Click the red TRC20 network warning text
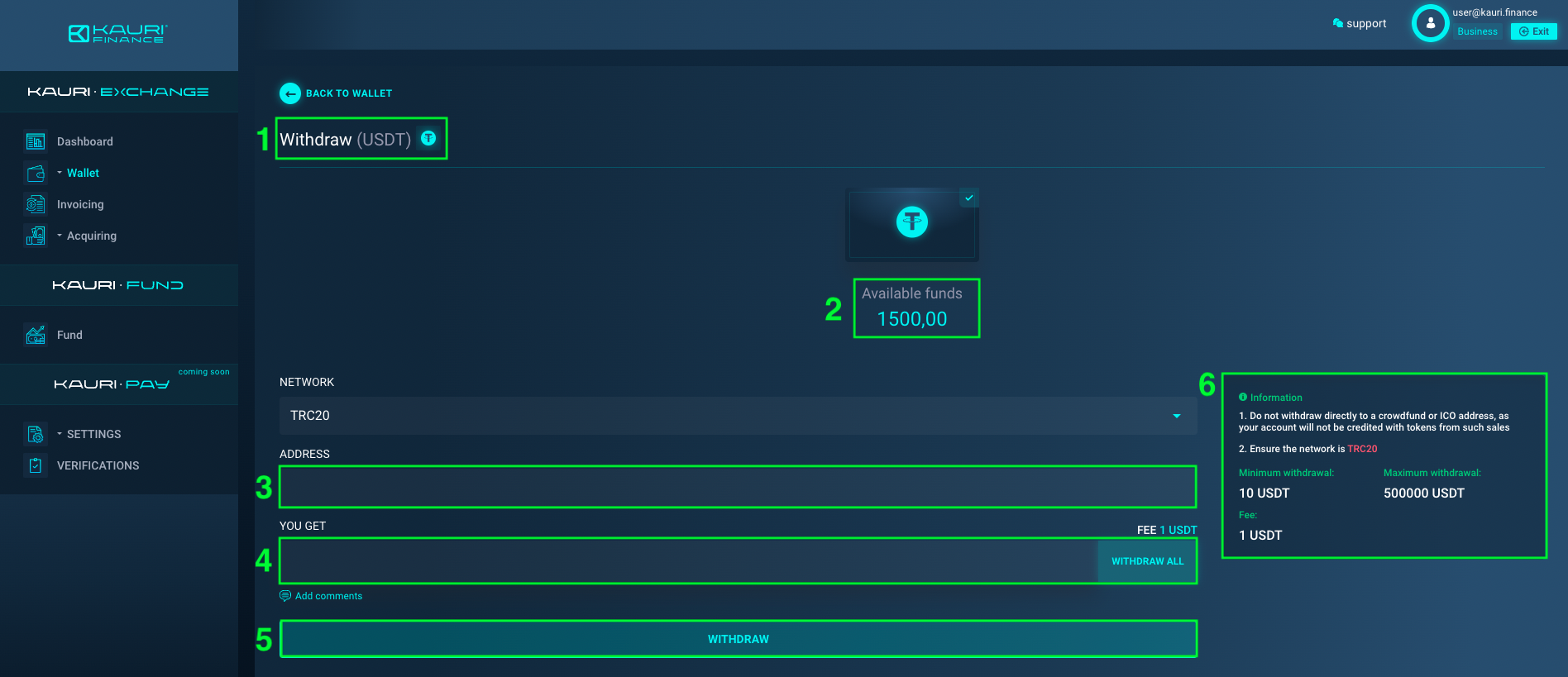Image resolution: width=1568 pixels, height=677 pixels. pyautogui.click(x=1362, y=449)
